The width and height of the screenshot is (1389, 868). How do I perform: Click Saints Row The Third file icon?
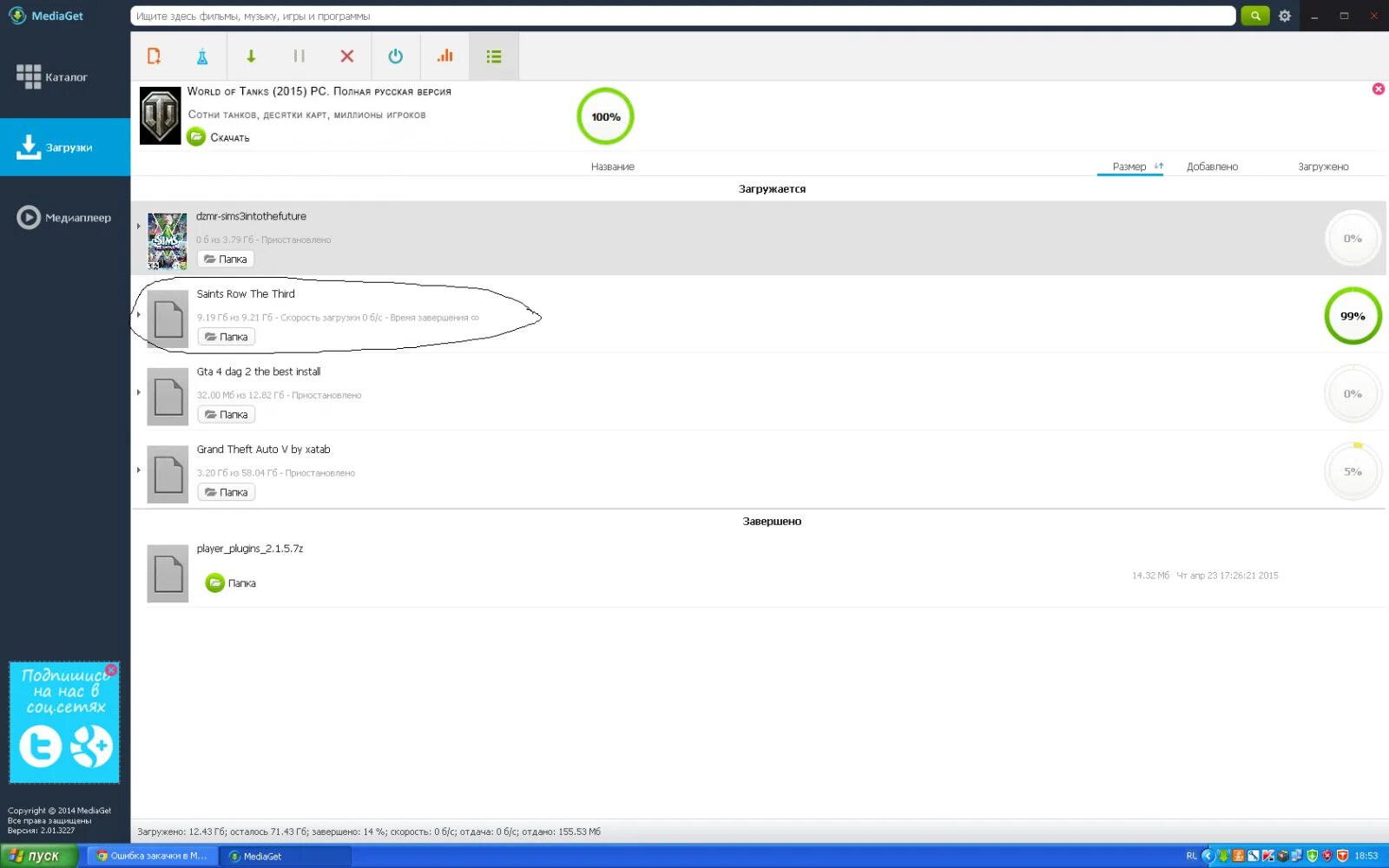click(x=168, y=319)
